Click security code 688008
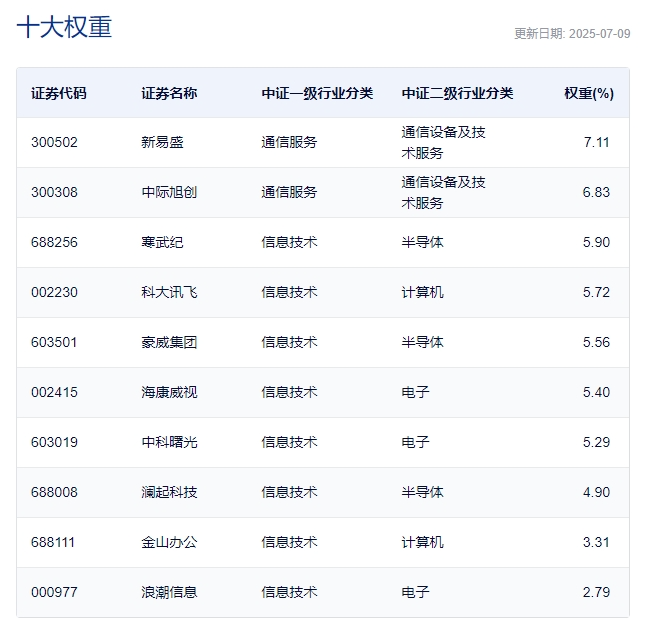Image resolution: width=650 pixels, height=627 pixels. [54, 492]
